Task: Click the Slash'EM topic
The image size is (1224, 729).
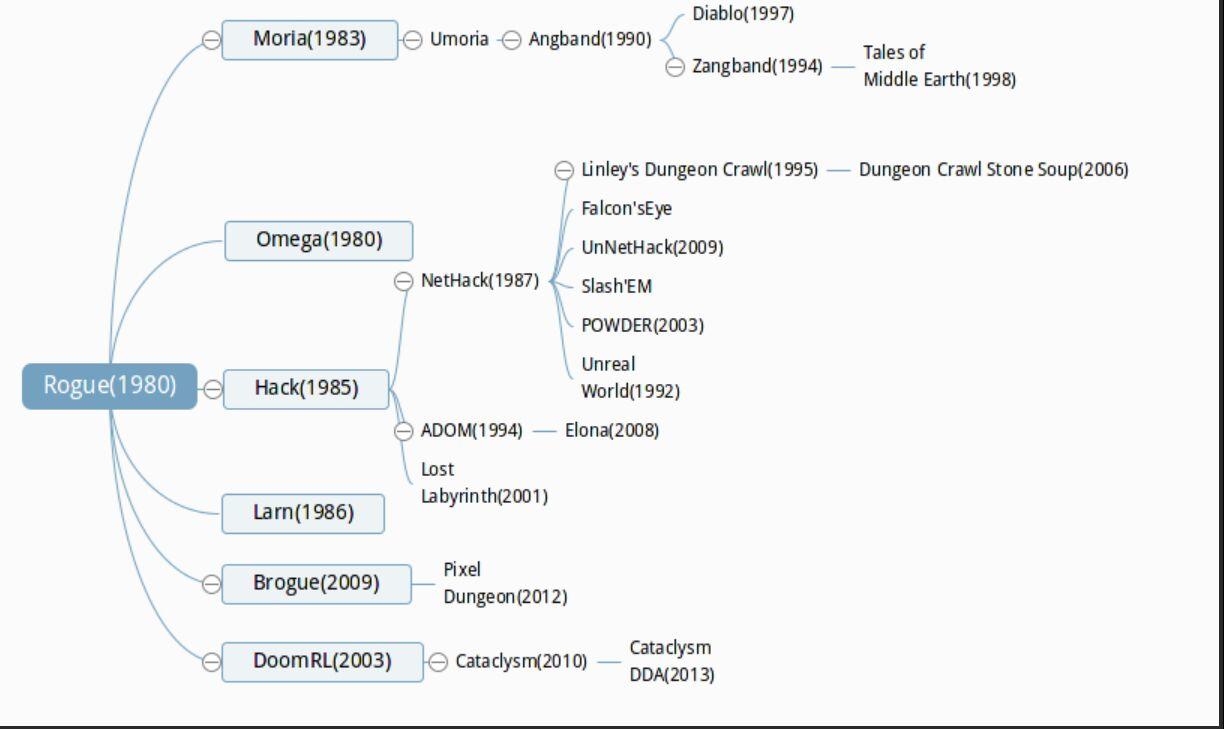Action: click(x=616, y=287)
